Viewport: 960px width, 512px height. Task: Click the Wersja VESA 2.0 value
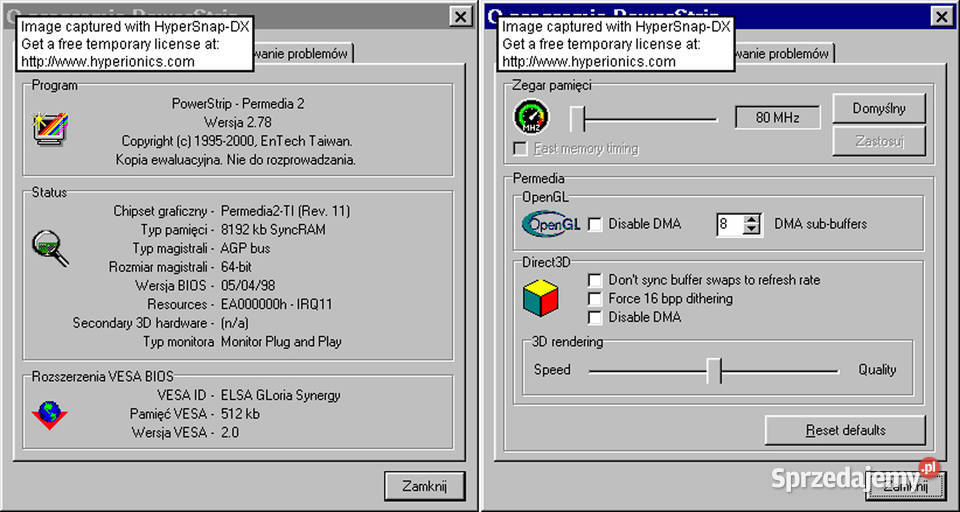pyautogui.click(x=230, y=432)
